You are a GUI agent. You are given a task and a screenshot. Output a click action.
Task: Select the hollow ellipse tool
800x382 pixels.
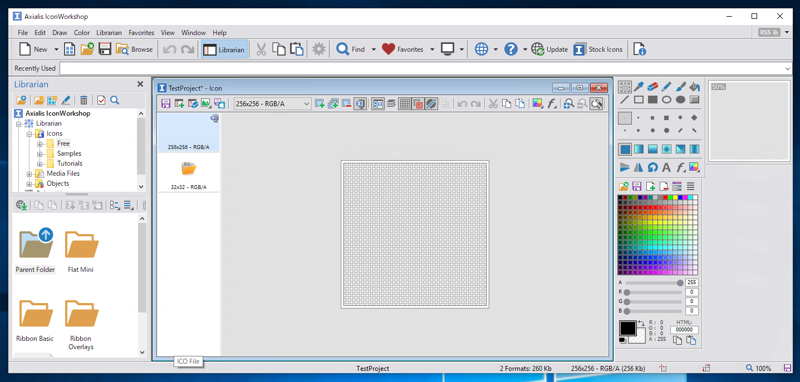666,100
